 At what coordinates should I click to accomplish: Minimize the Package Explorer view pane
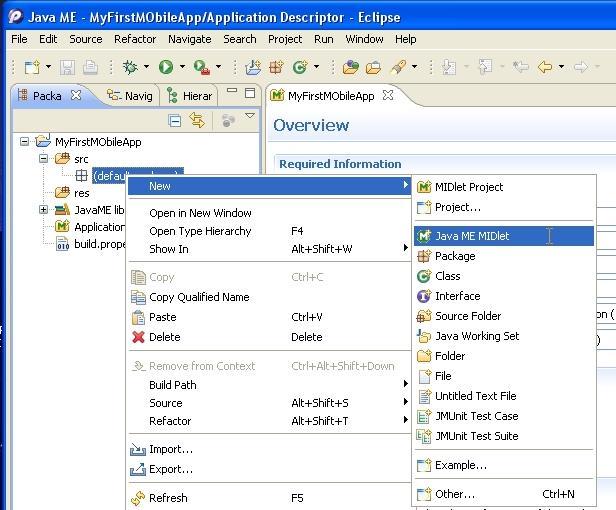(232, 90)
